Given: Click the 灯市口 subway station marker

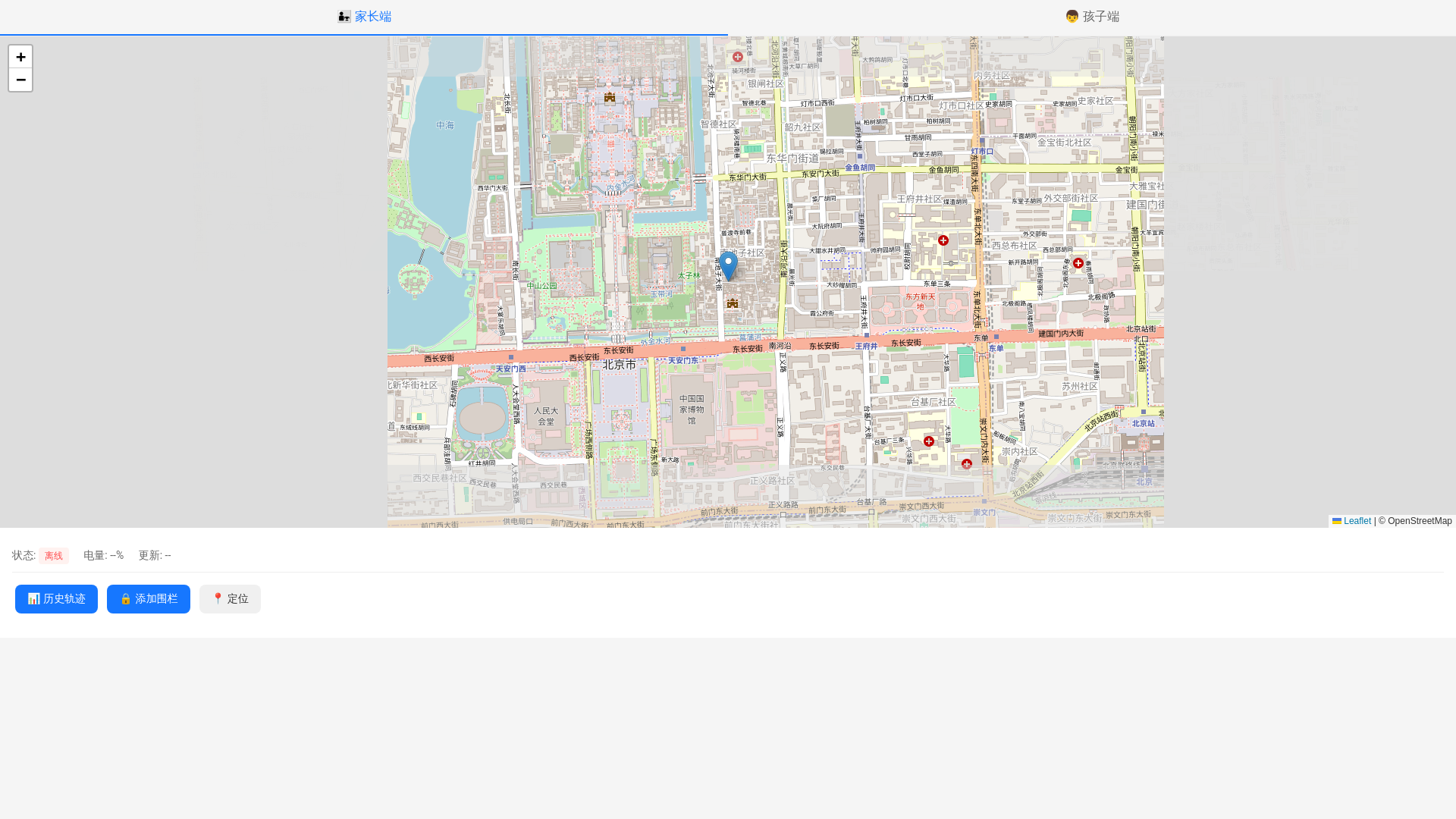Looking at the screenshot, I should pyautogui.click(x=983, y=141).
